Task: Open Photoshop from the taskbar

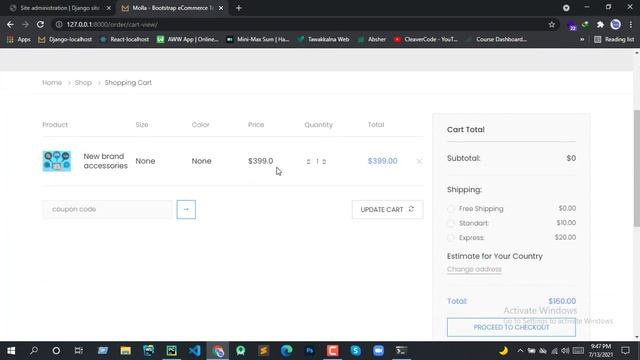Action: (310, 351)
